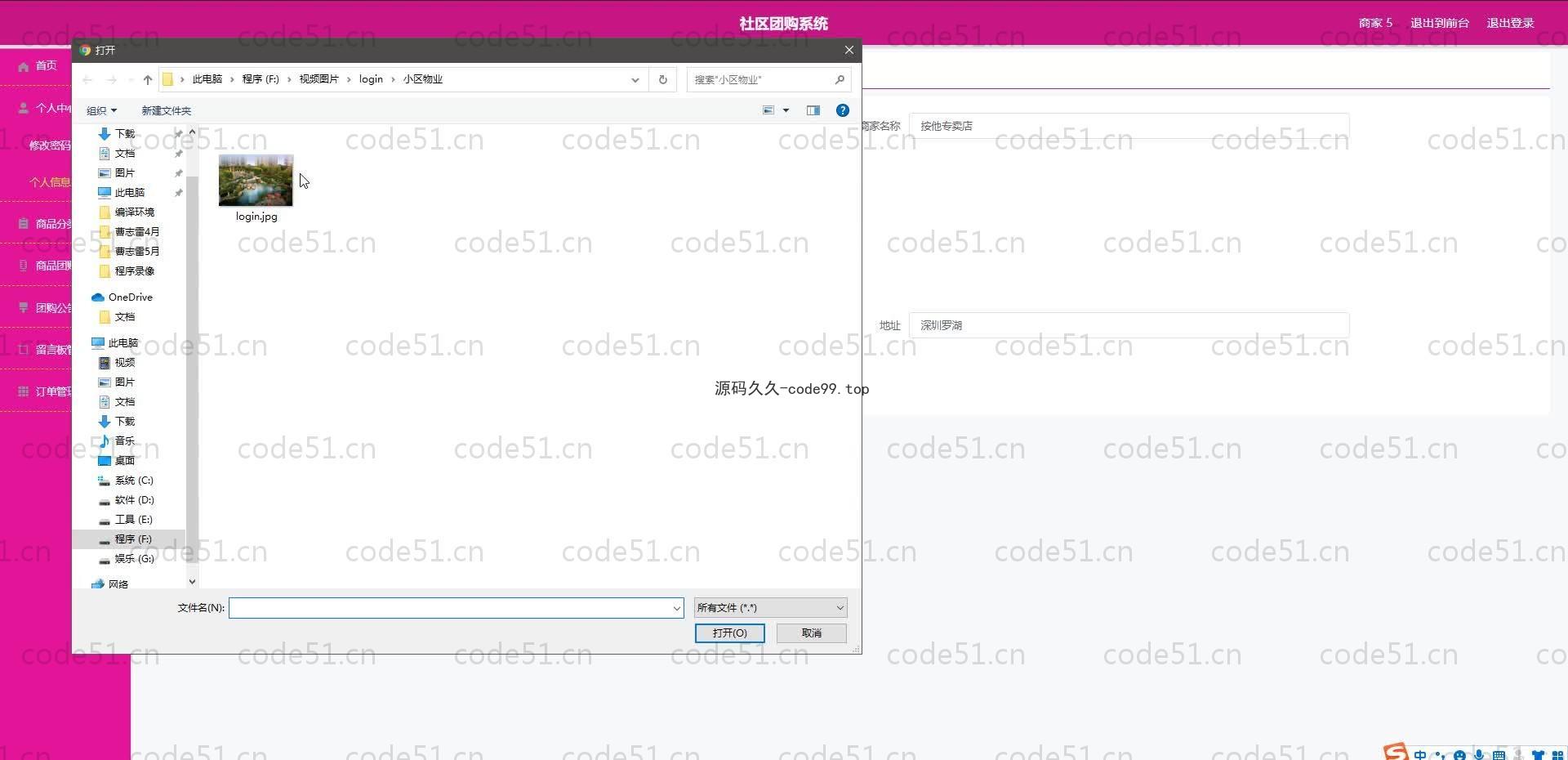Expand the address bar history dropdown
The image size is (1568, 760).
635,79
